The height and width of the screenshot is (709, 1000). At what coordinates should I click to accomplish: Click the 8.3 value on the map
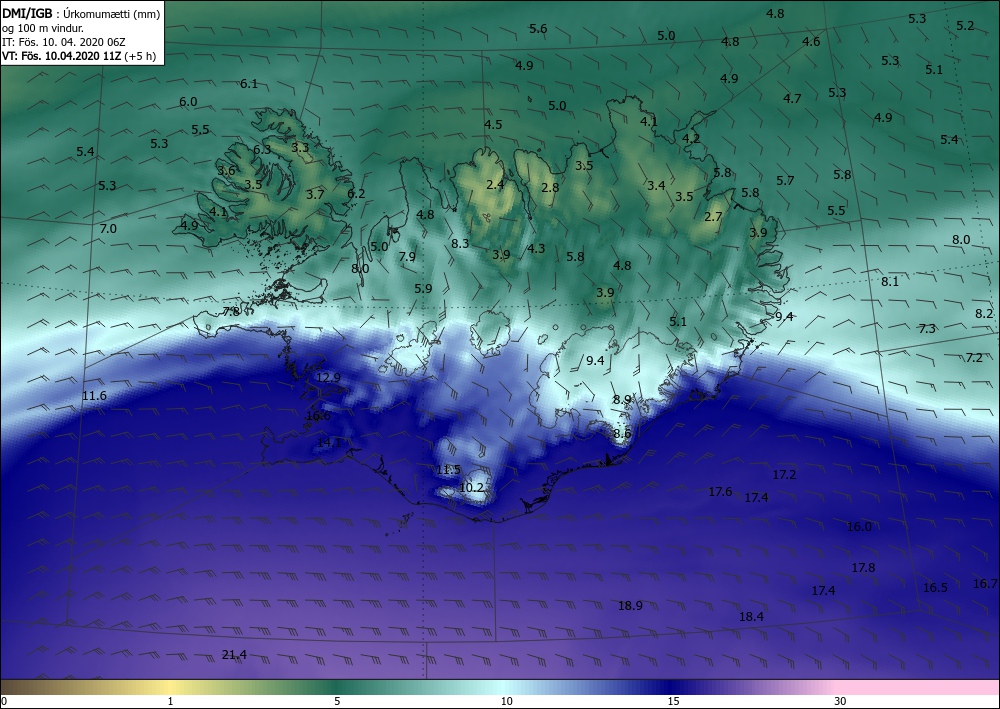click(460, 243)
